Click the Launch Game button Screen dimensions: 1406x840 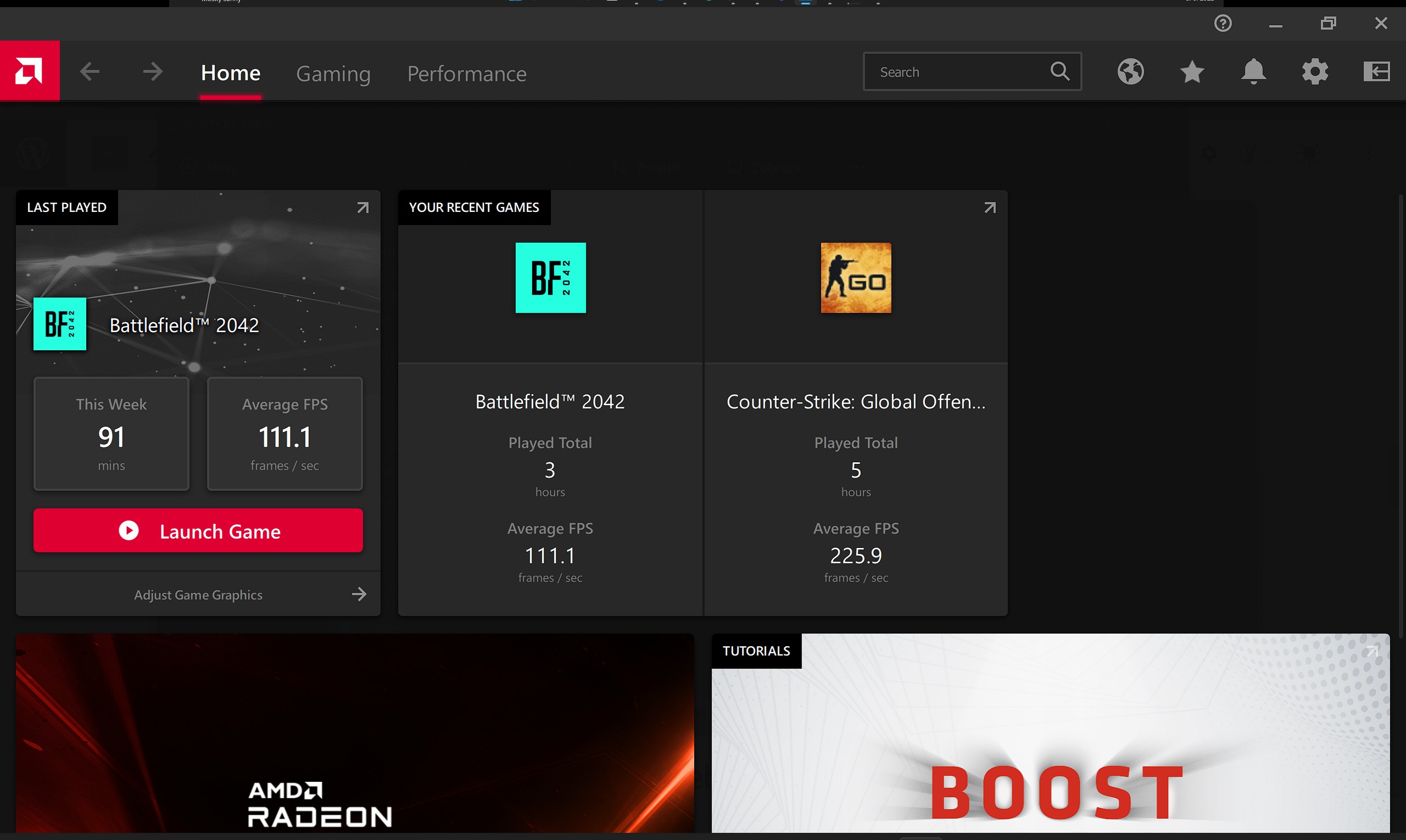tap(198, 530)
